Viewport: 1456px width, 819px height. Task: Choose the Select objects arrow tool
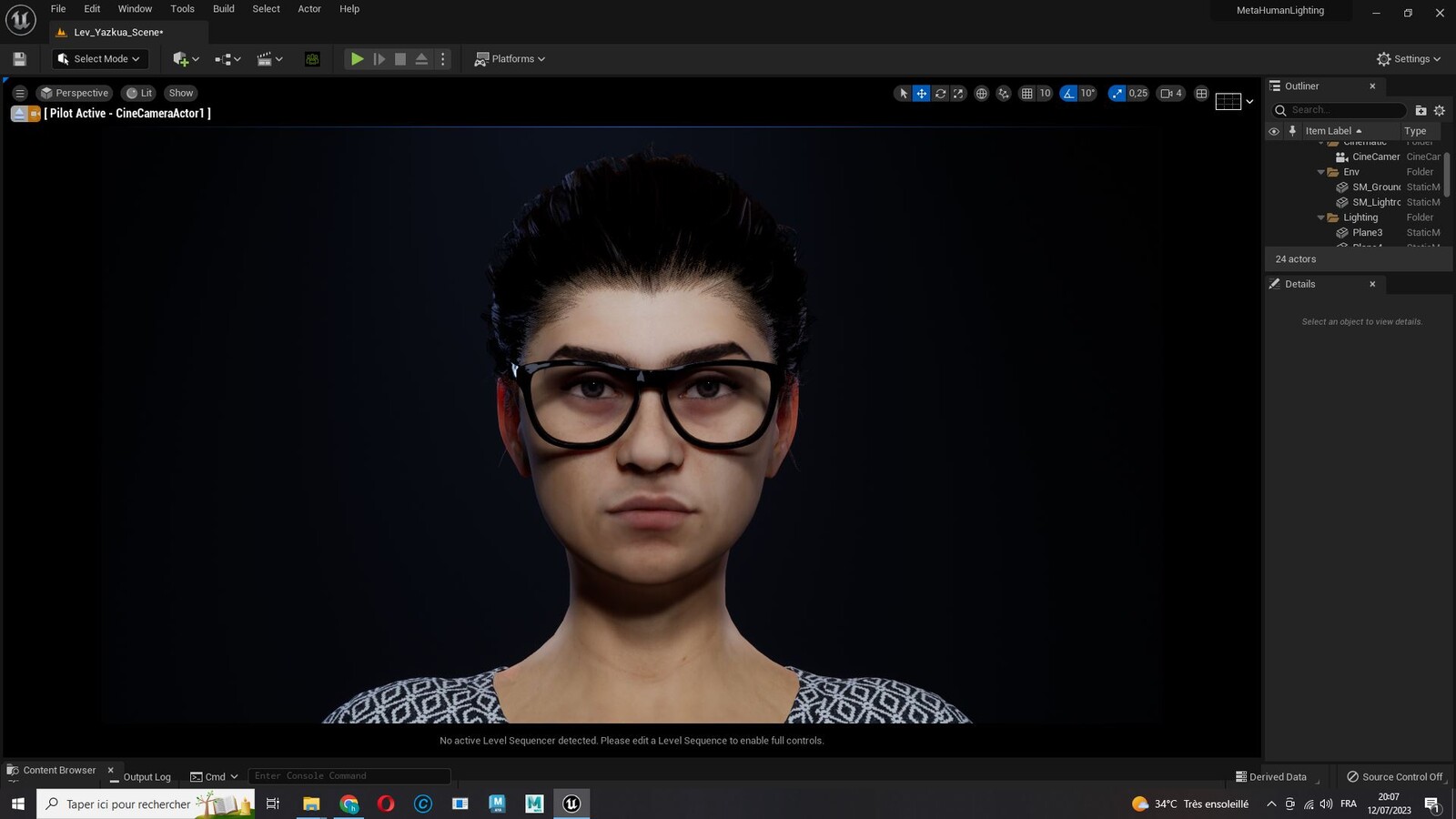click(903, 93)
